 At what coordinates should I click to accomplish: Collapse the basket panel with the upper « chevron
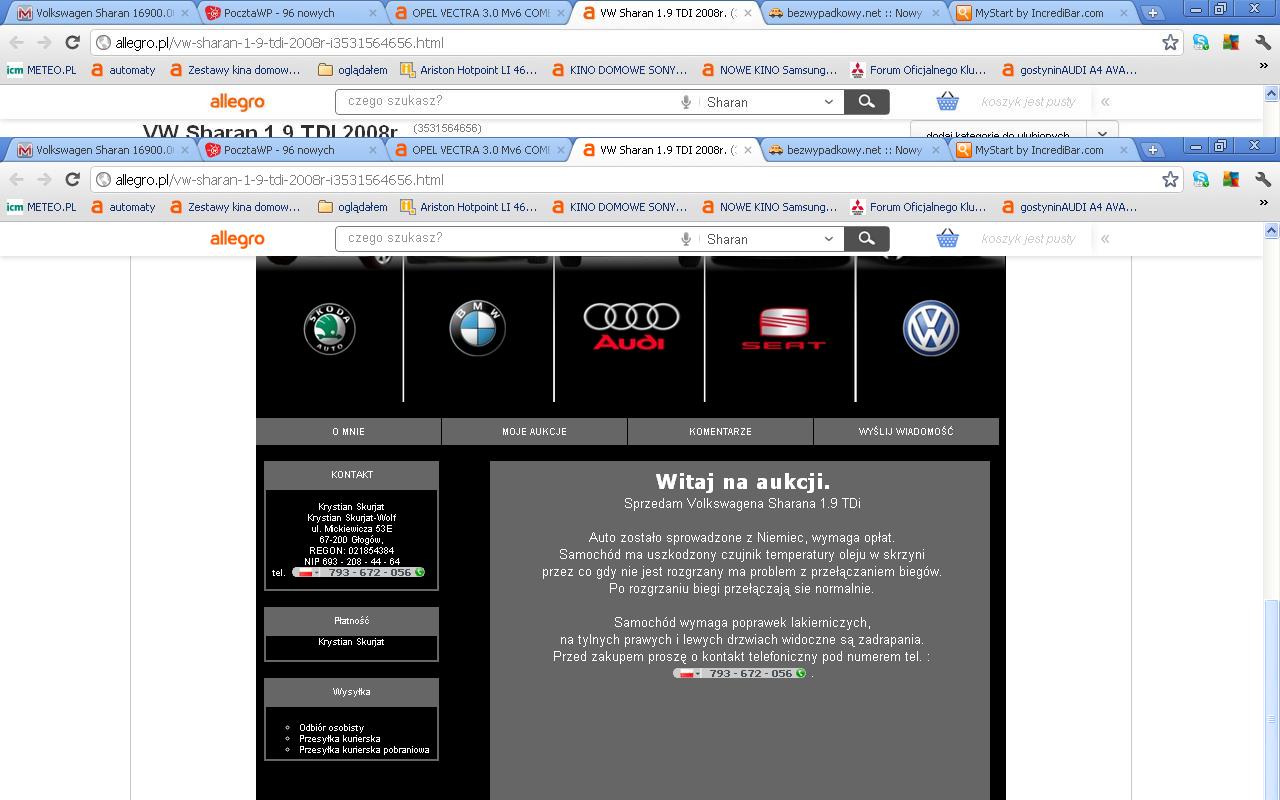(1105, 102)
